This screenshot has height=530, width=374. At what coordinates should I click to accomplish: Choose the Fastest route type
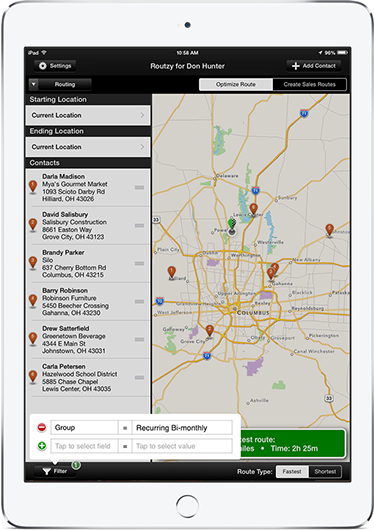(x=292, y=472)
